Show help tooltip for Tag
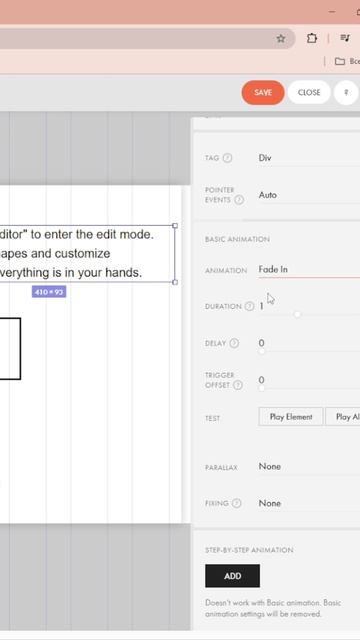Image resolution: width=360 pixels, height=640 pixels. (x=228, y=158)
